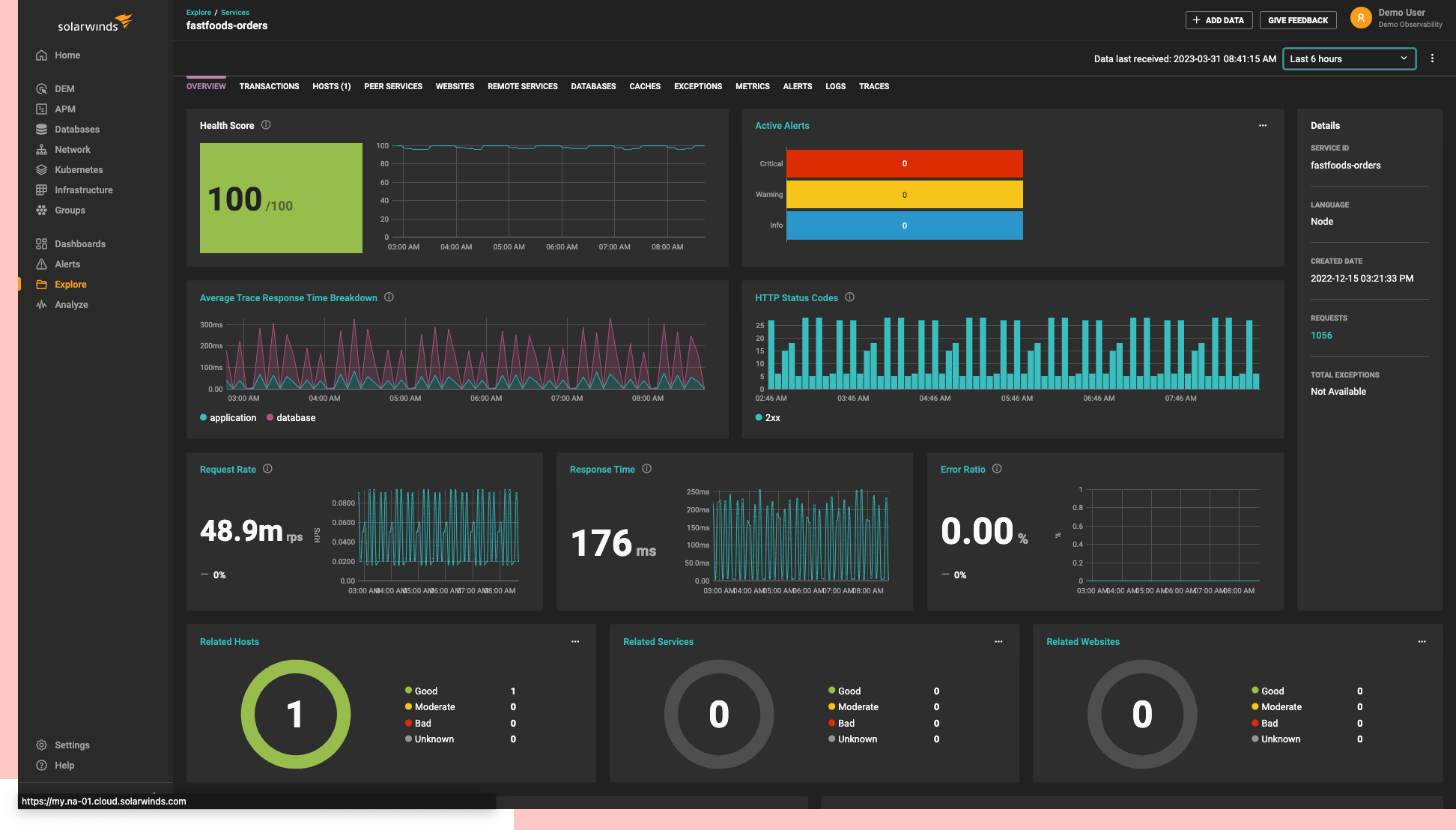Switch to the Databases tab
The height and width of the screenshot is (830, 1456).
[593, 87]
